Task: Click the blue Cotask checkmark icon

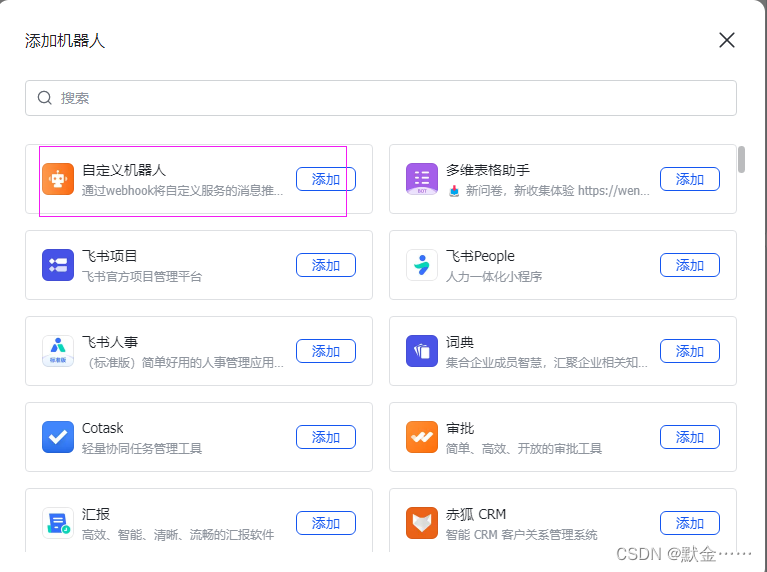Action: pyautogui.click(x=58, y=437)
